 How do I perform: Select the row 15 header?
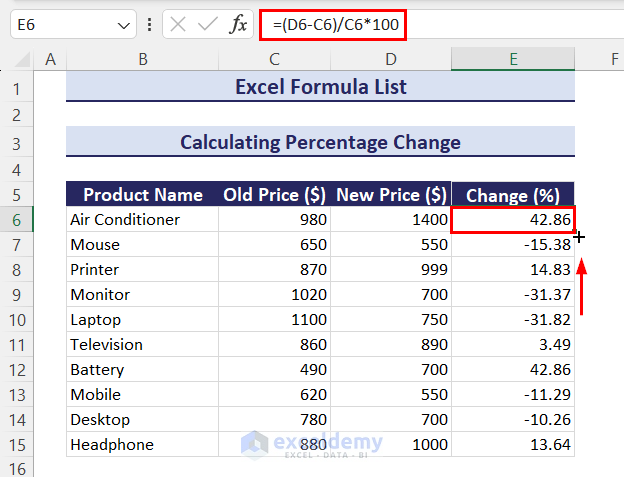pos(17,444)
